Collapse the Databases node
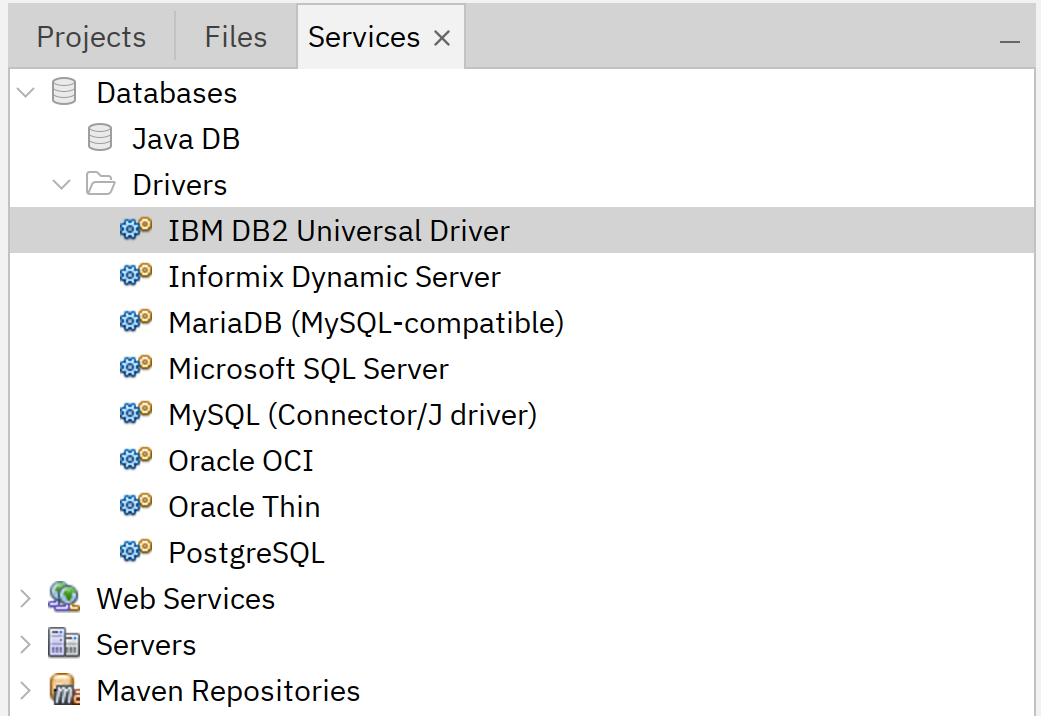This screenshot has height=716, width=1041. pos(27,93)
